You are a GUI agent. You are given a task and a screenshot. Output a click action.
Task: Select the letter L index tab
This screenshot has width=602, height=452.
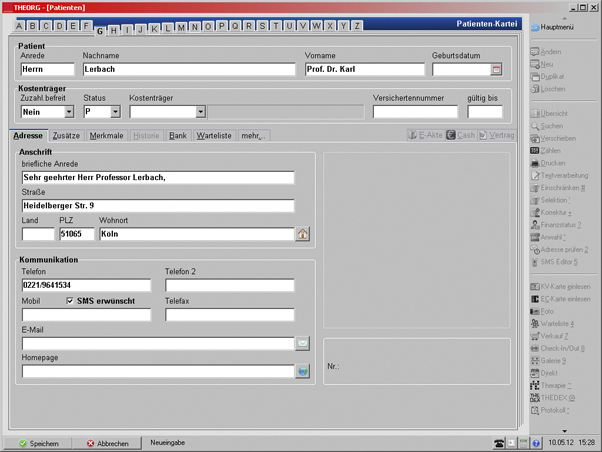(166, 27)
